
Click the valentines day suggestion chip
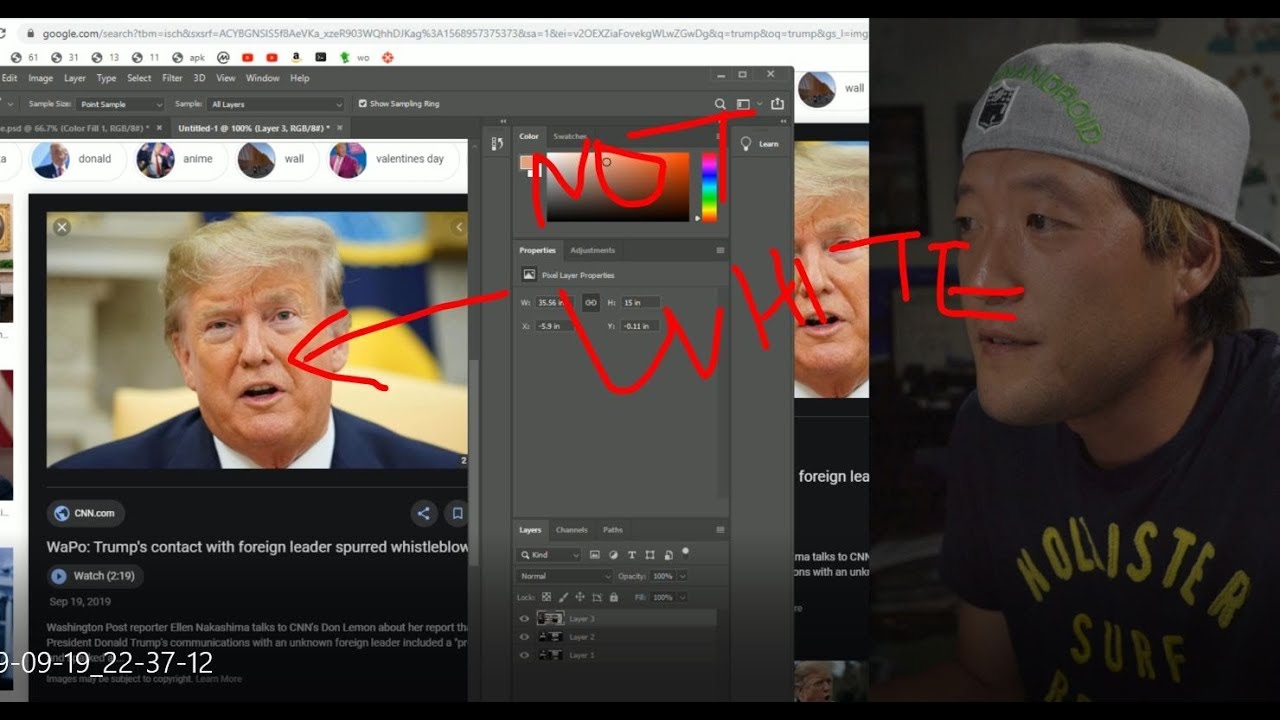point(392,159)
